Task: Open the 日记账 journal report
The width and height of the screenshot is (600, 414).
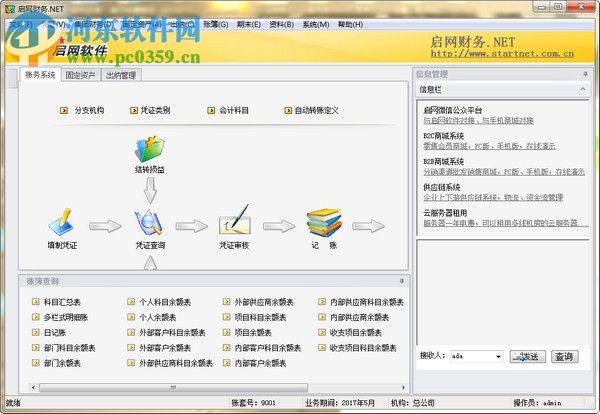Action: pos(49,333)
